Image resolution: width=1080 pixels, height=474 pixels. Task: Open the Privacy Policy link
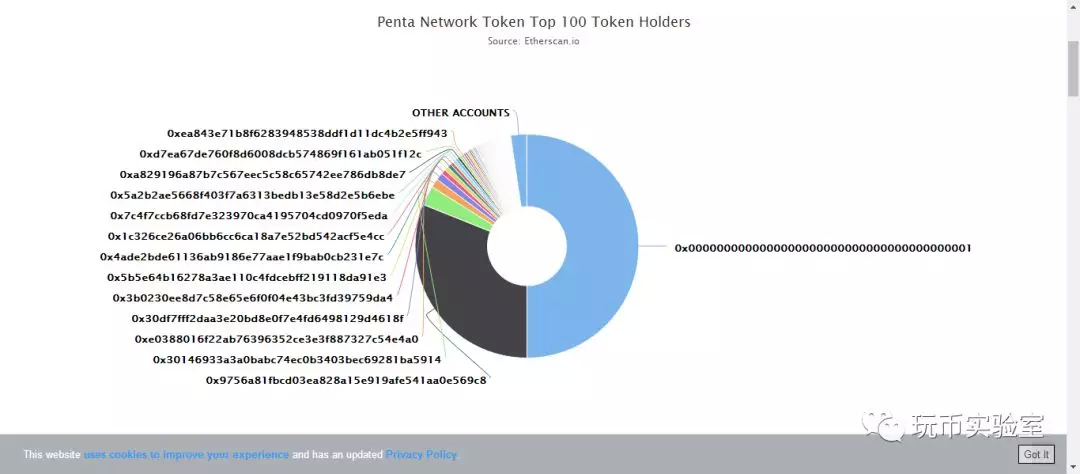421,455
